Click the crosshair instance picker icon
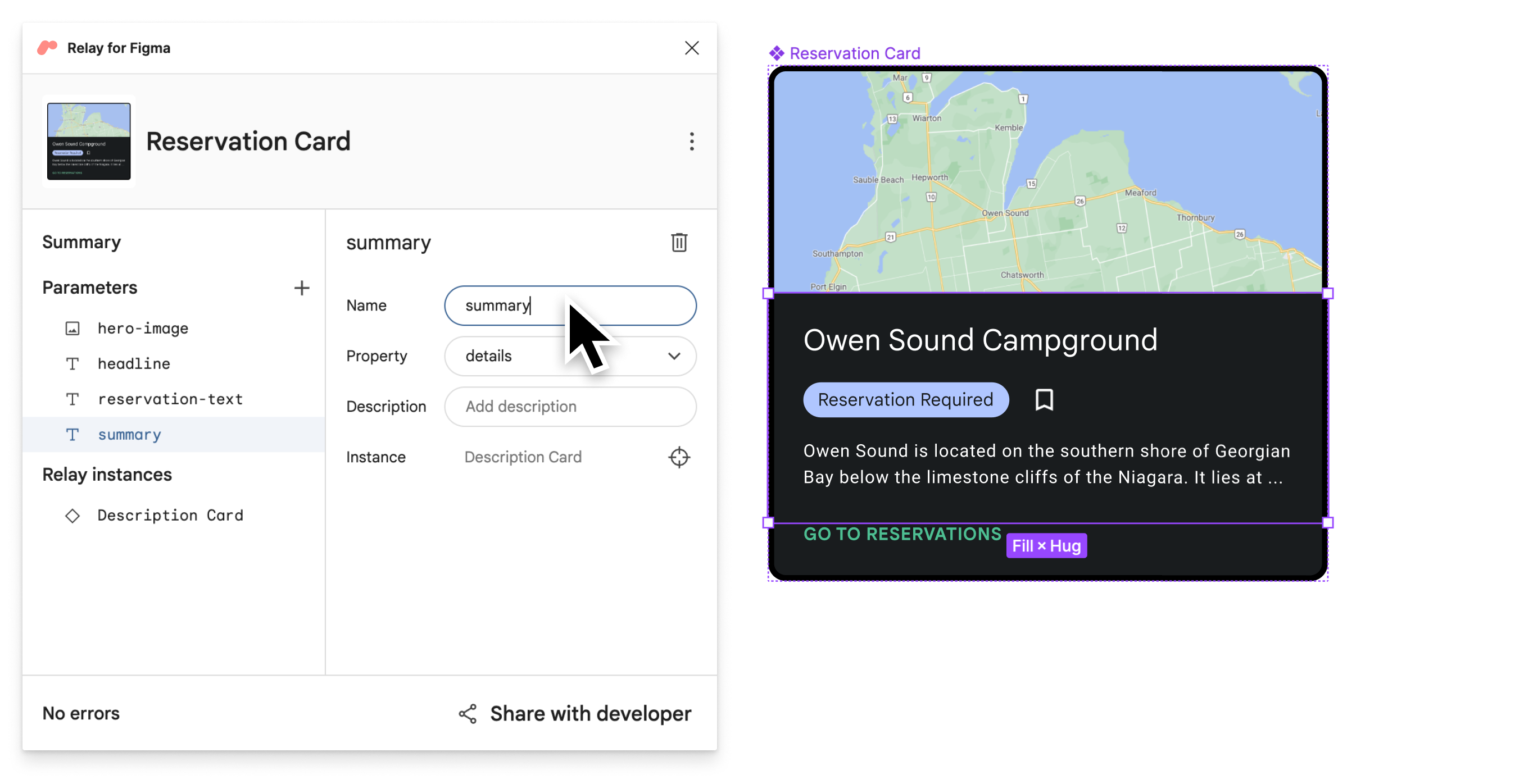 pos(680,457)
